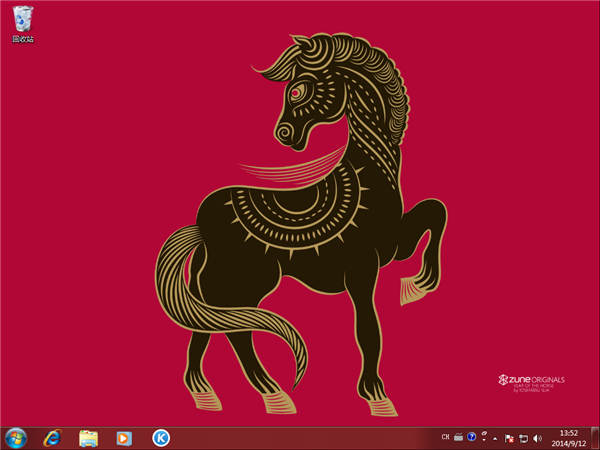Viewport: 600px width, 450px height.
Task: Click the Show Desktop strip at taskbar end
Action: [x=595, y=438]
